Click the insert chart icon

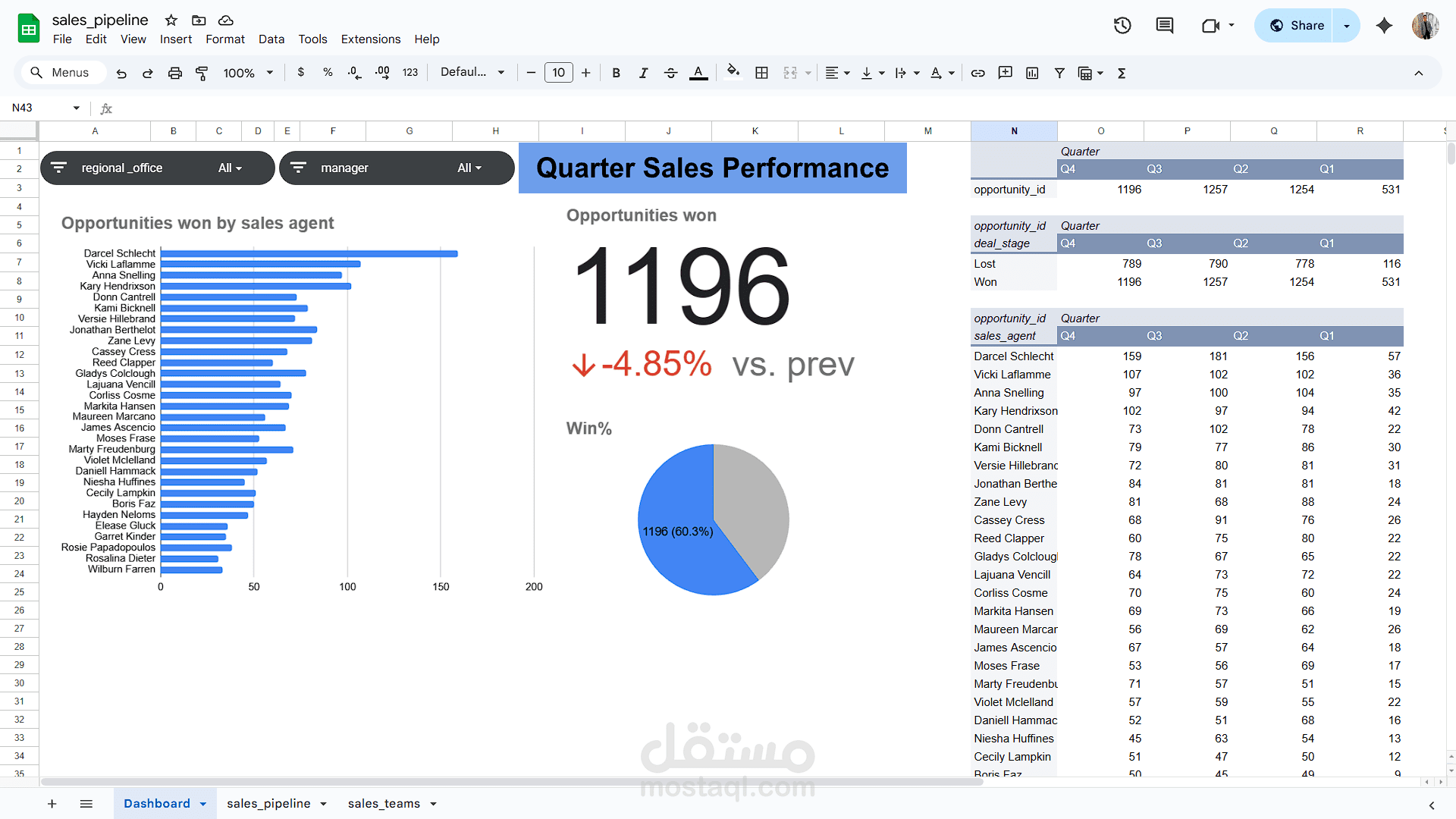point(1032,73)
